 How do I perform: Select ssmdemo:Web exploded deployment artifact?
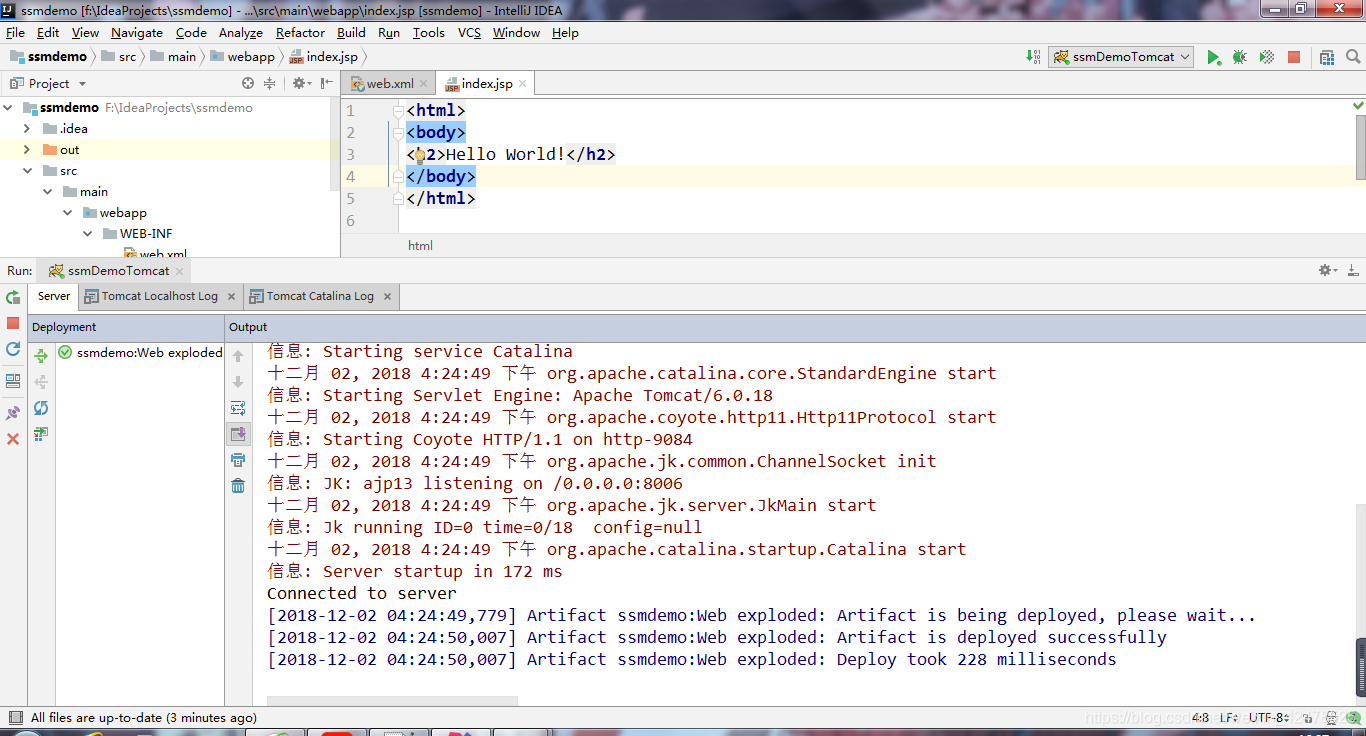(x=140, y=353)
